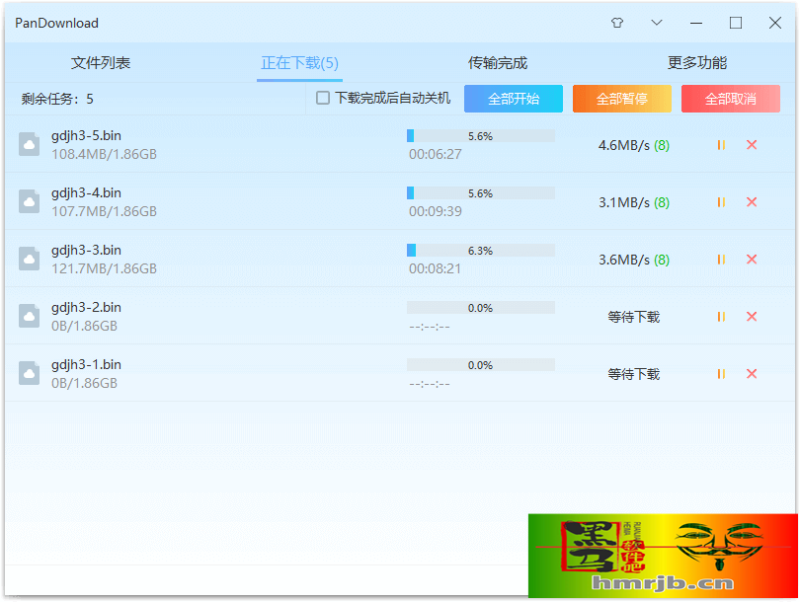Open the 更多功能 section

[x=699, y=61]
